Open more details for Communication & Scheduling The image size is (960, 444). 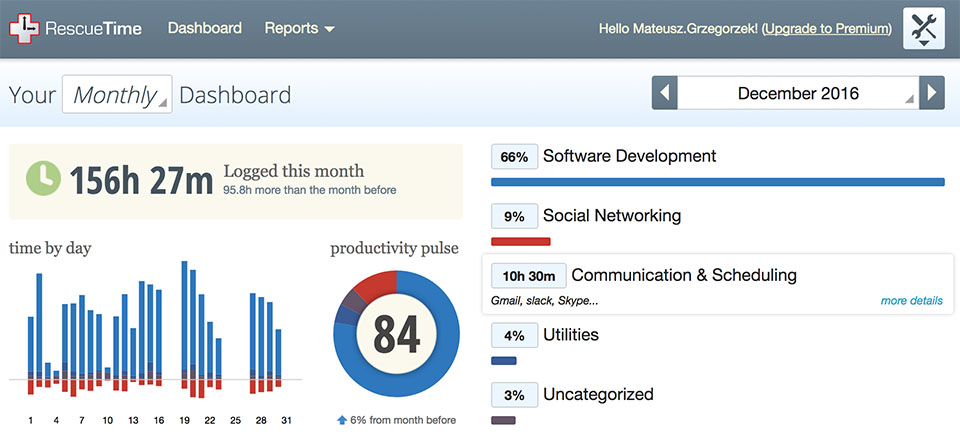(x=912, y=301)
